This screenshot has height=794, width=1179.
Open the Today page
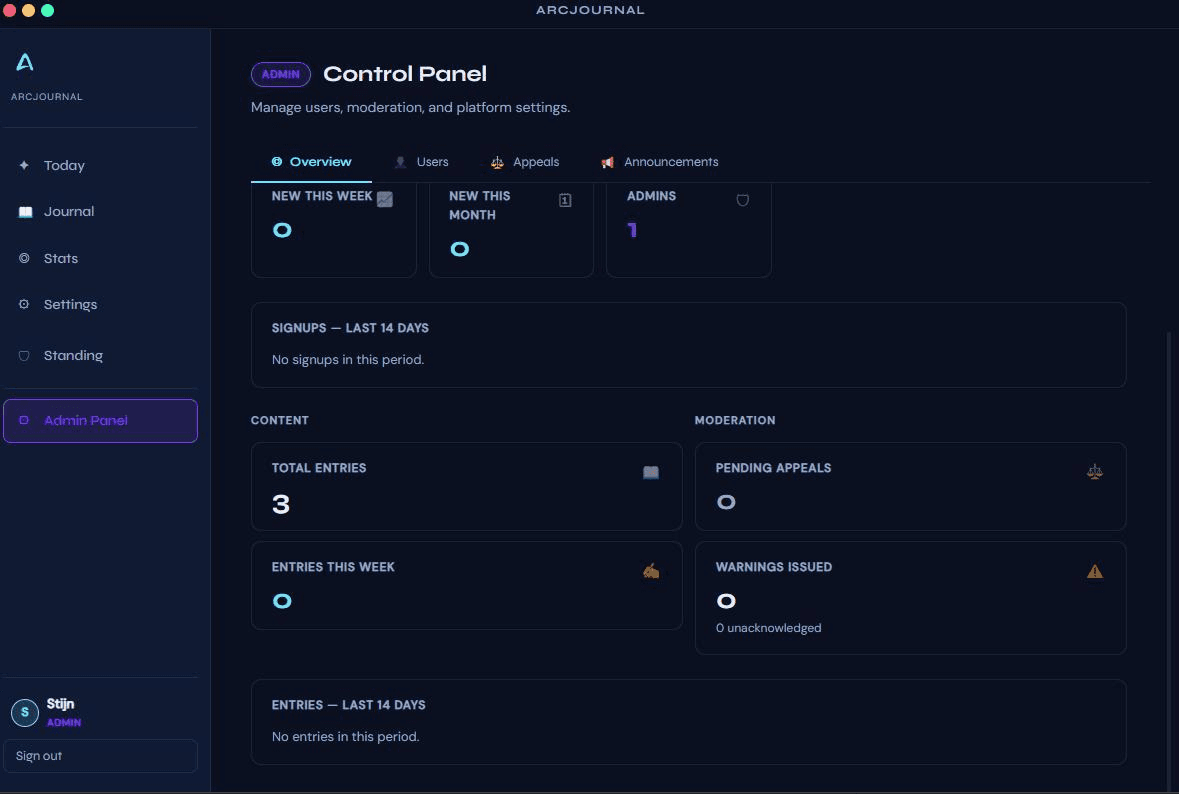[101, 165]
